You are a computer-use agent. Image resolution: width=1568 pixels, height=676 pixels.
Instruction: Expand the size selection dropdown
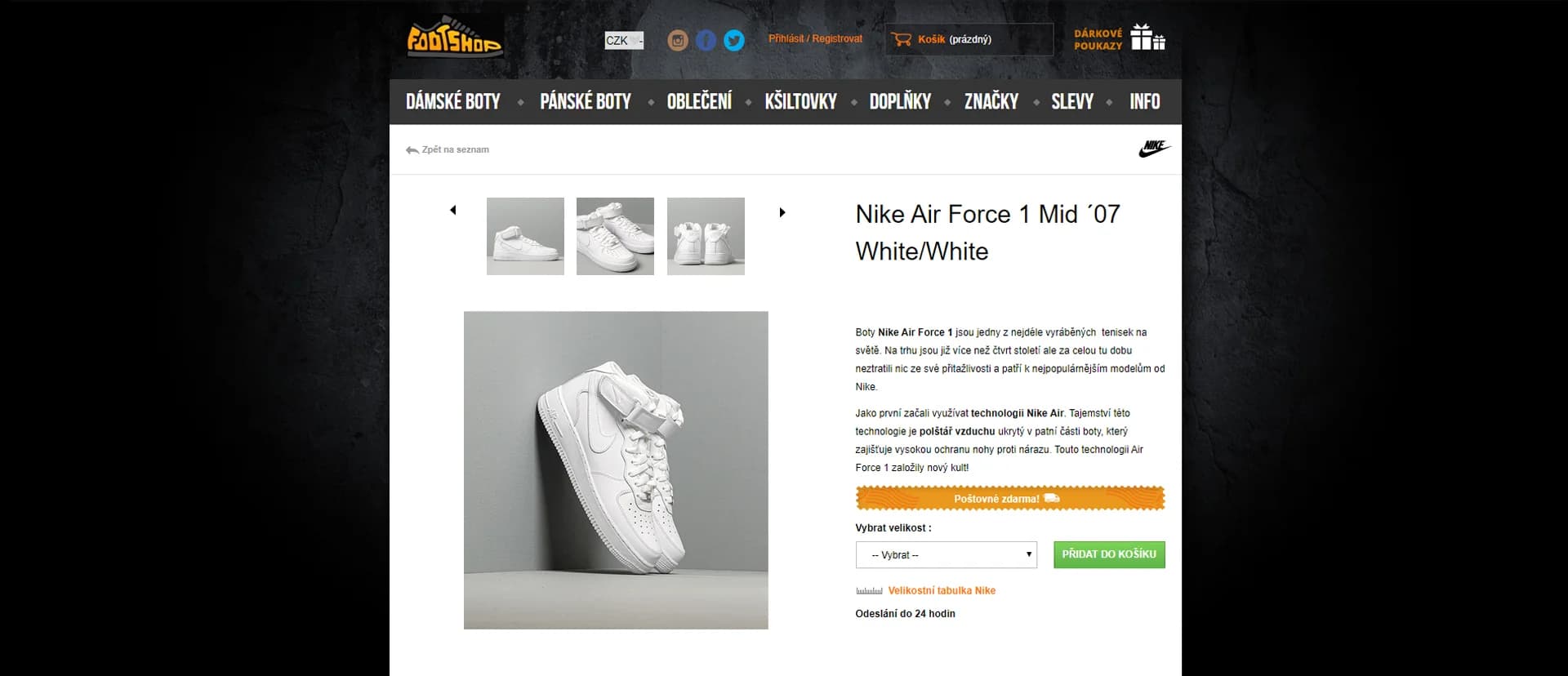(946, 555)
